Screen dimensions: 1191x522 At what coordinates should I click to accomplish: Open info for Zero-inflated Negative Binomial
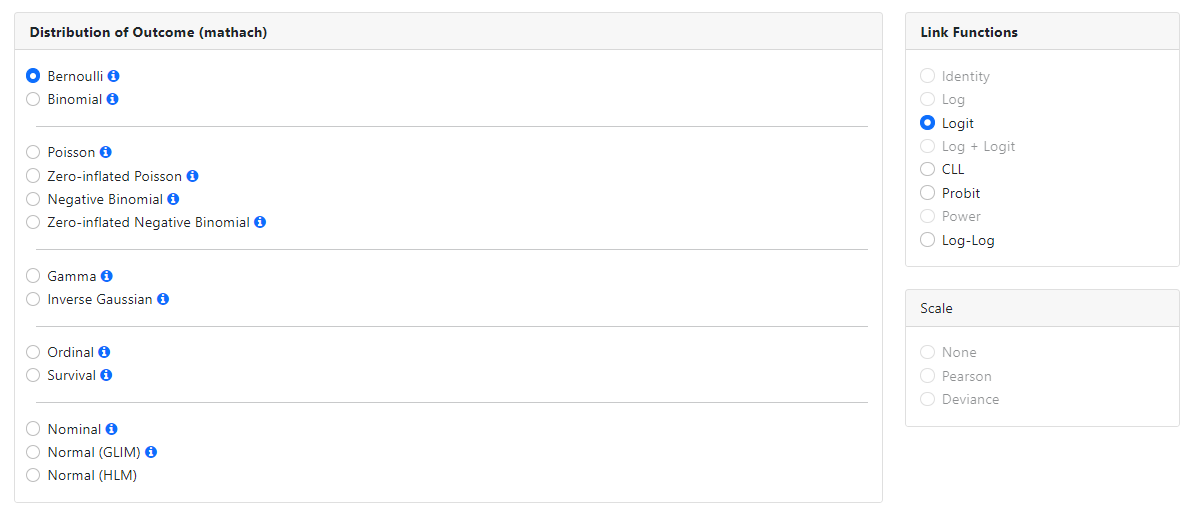coord(260,222)
